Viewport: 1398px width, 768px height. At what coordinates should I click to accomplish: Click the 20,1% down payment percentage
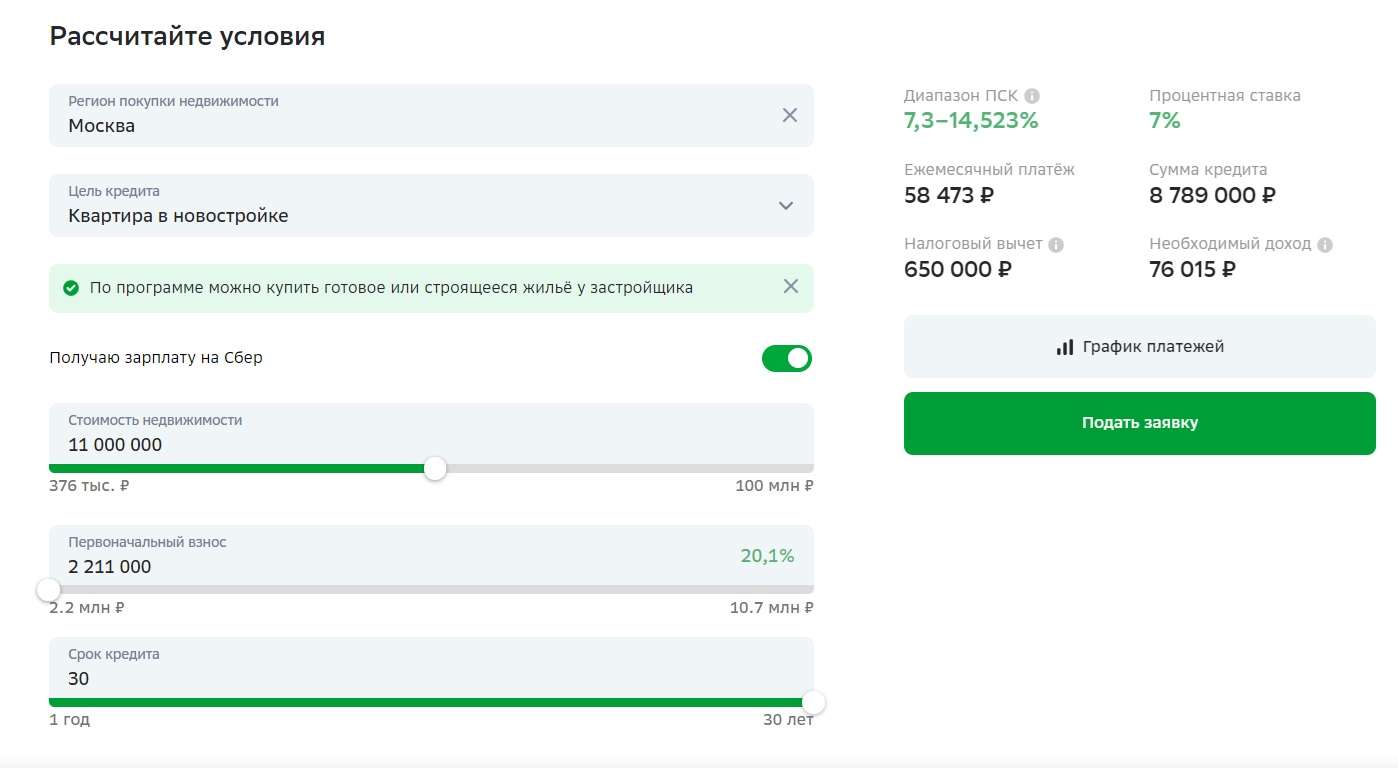tap(767, 556)
